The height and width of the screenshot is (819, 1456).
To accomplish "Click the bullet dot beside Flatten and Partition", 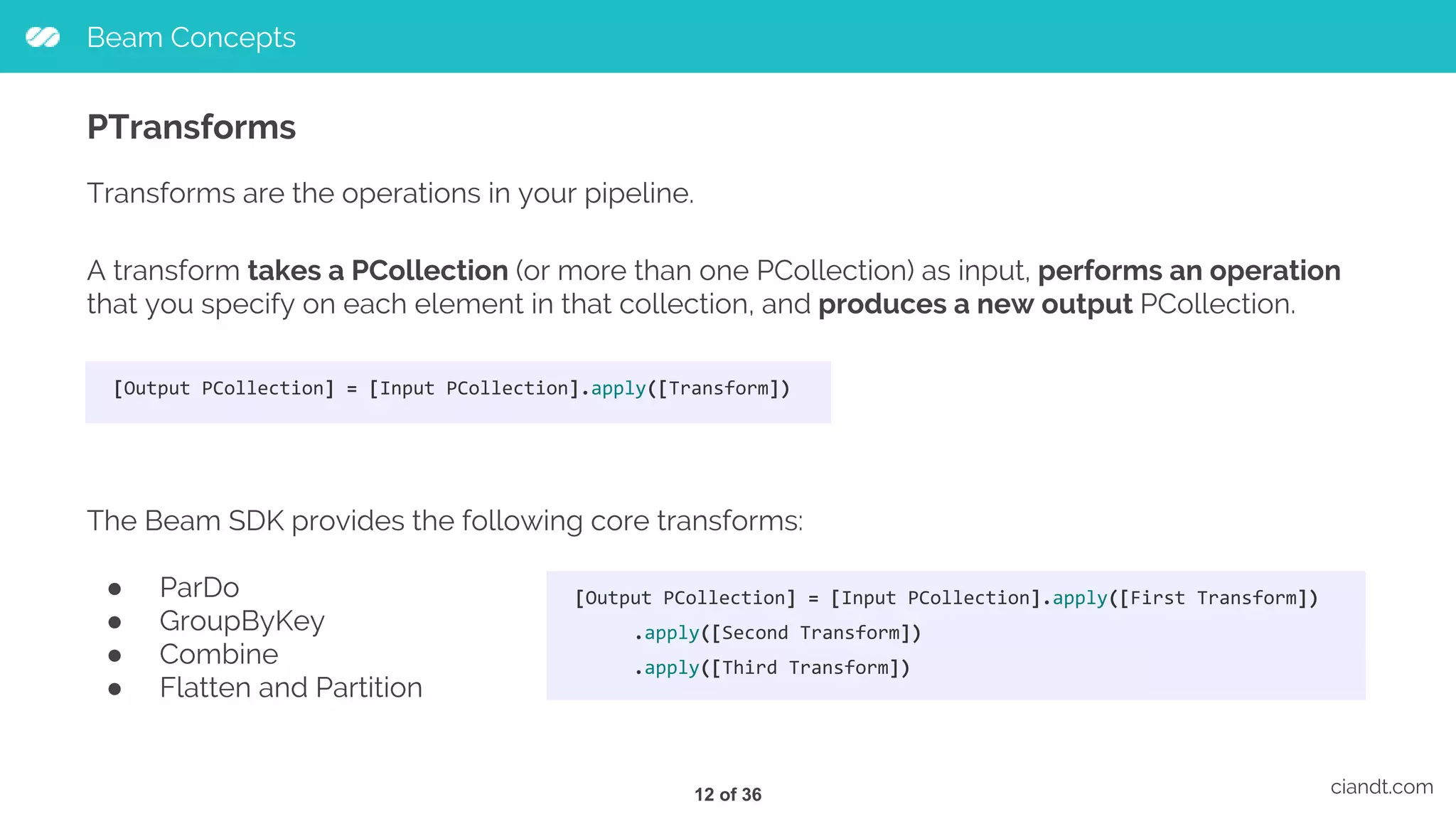I will (x=114, y=689).
